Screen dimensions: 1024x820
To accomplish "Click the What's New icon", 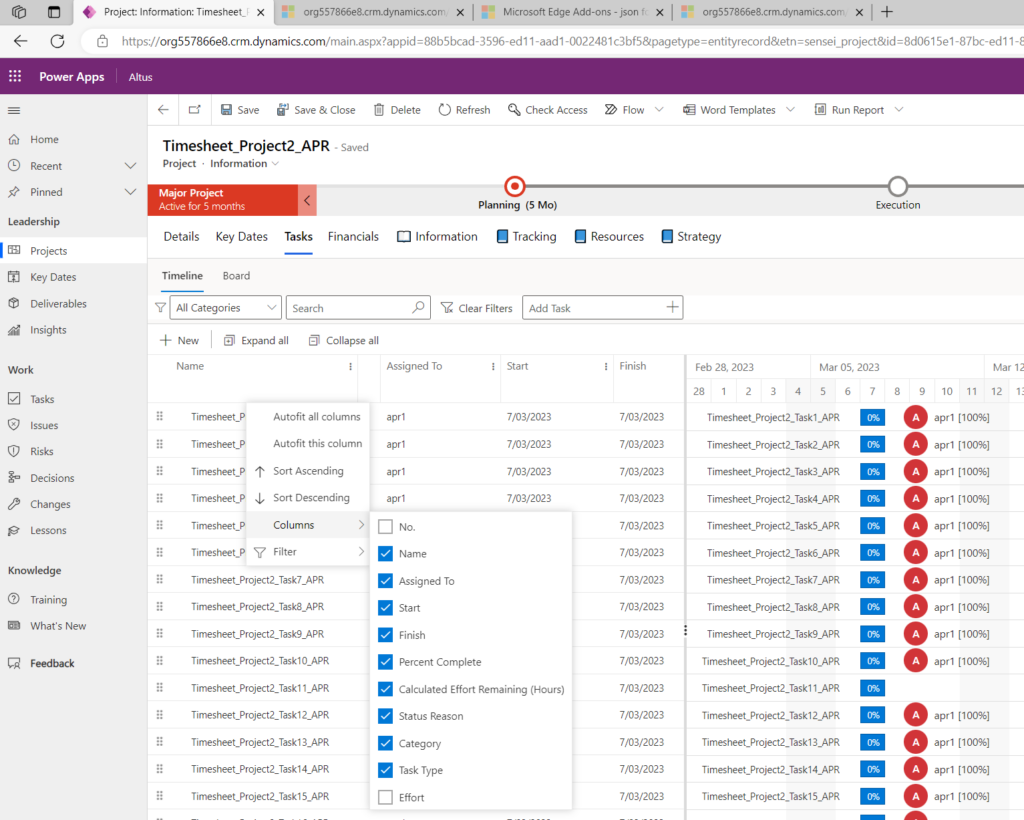I will (x=14, y=625).
